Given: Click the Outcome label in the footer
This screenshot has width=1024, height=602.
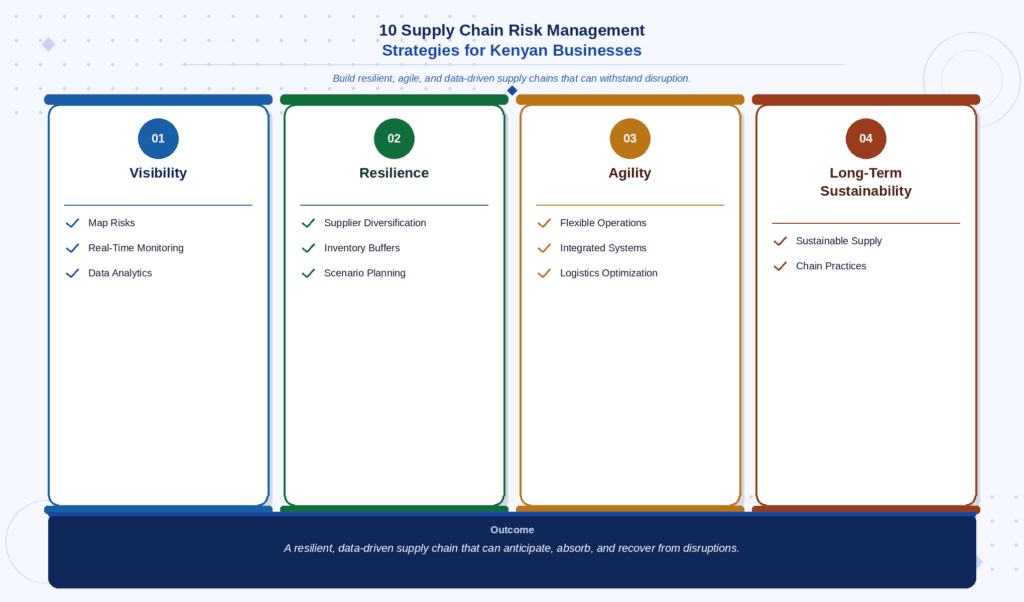Looking at the screenshot, I should [x=512, y=530].
